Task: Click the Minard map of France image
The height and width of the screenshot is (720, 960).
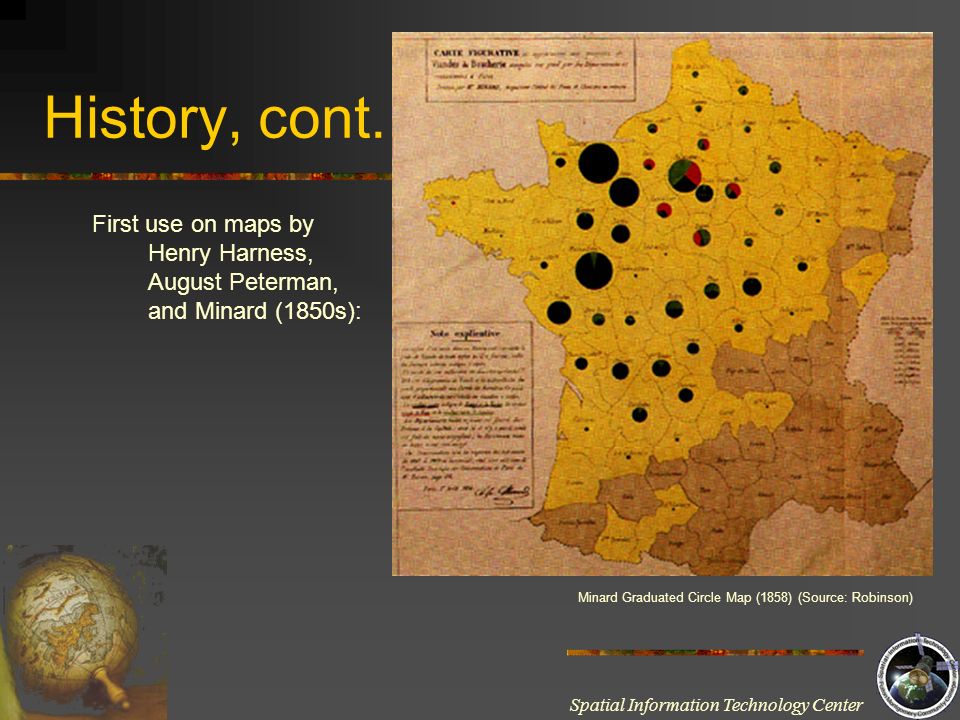Action: pyautogui.click(x=662, y=304)
